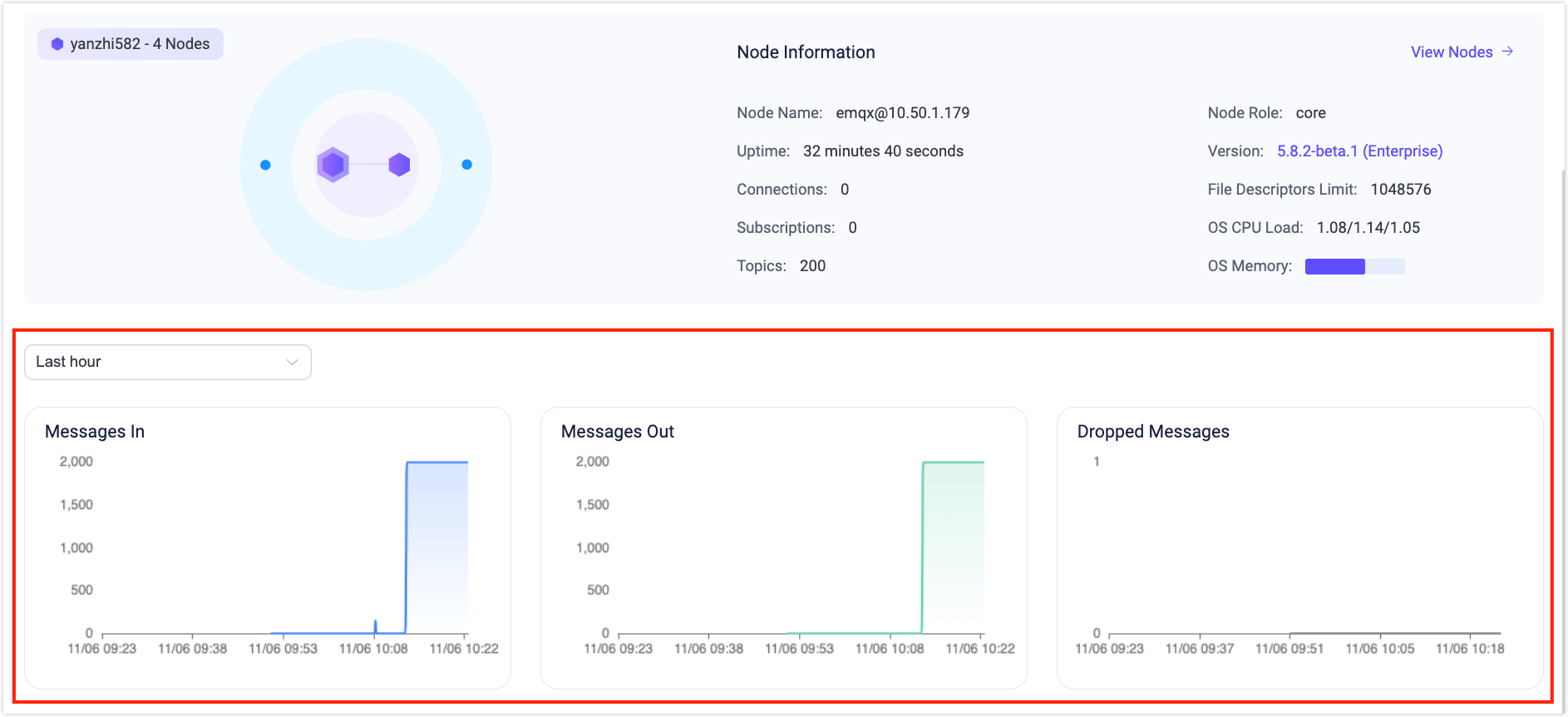1568x717 pixels.
Task: Expand time range using the chevron arrow
Action: point(292,362)
